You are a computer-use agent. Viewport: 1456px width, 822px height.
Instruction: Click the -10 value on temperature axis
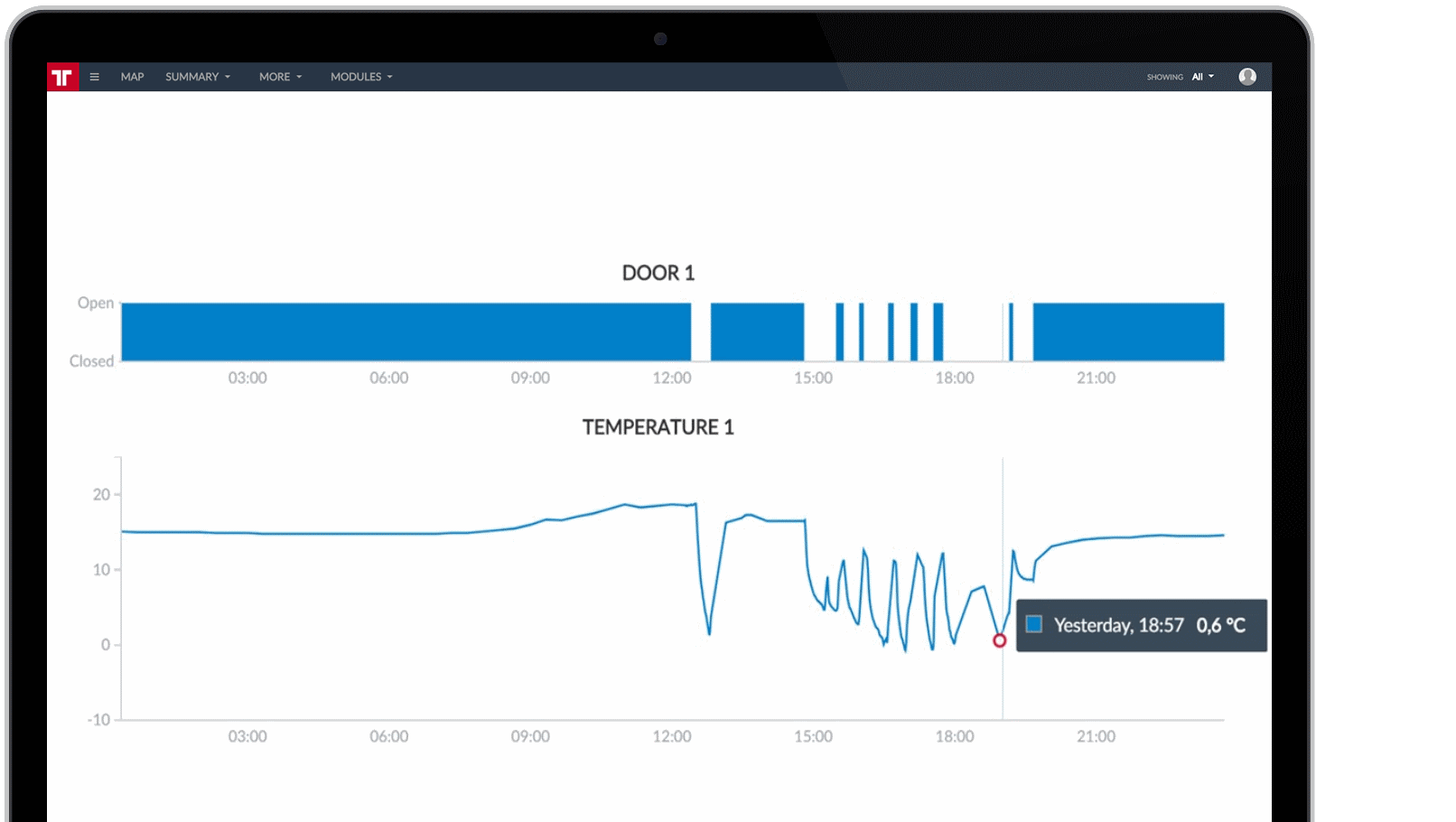coord(98,720)
